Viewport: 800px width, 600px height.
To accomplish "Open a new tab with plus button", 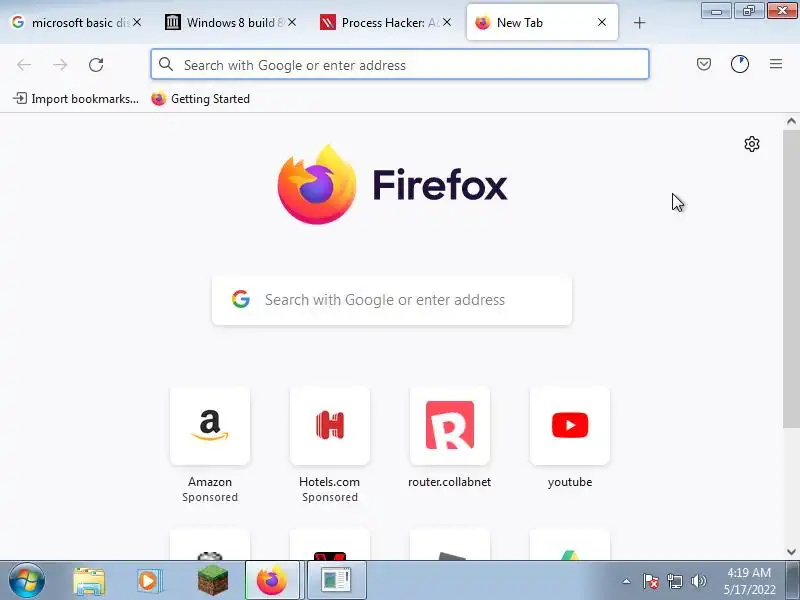I will point(639,22).
